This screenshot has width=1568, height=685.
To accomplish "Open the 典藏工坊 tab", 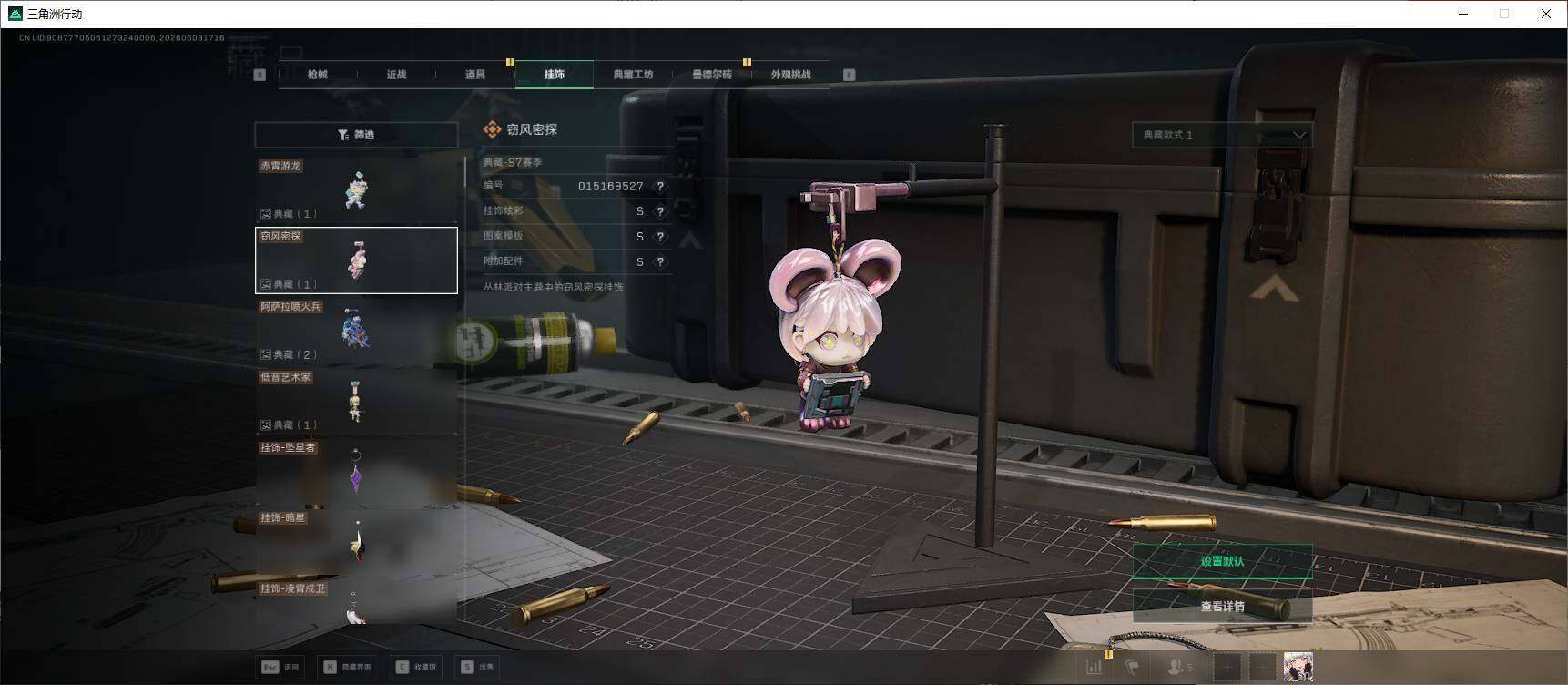I will click(633, 75).
